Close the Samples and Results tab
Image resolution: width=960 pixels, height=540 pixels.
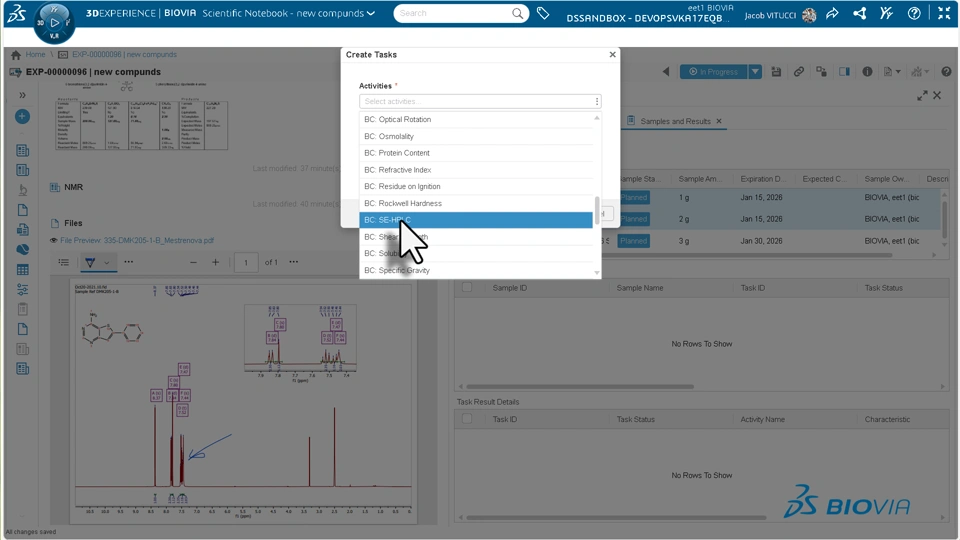[719, 121]
